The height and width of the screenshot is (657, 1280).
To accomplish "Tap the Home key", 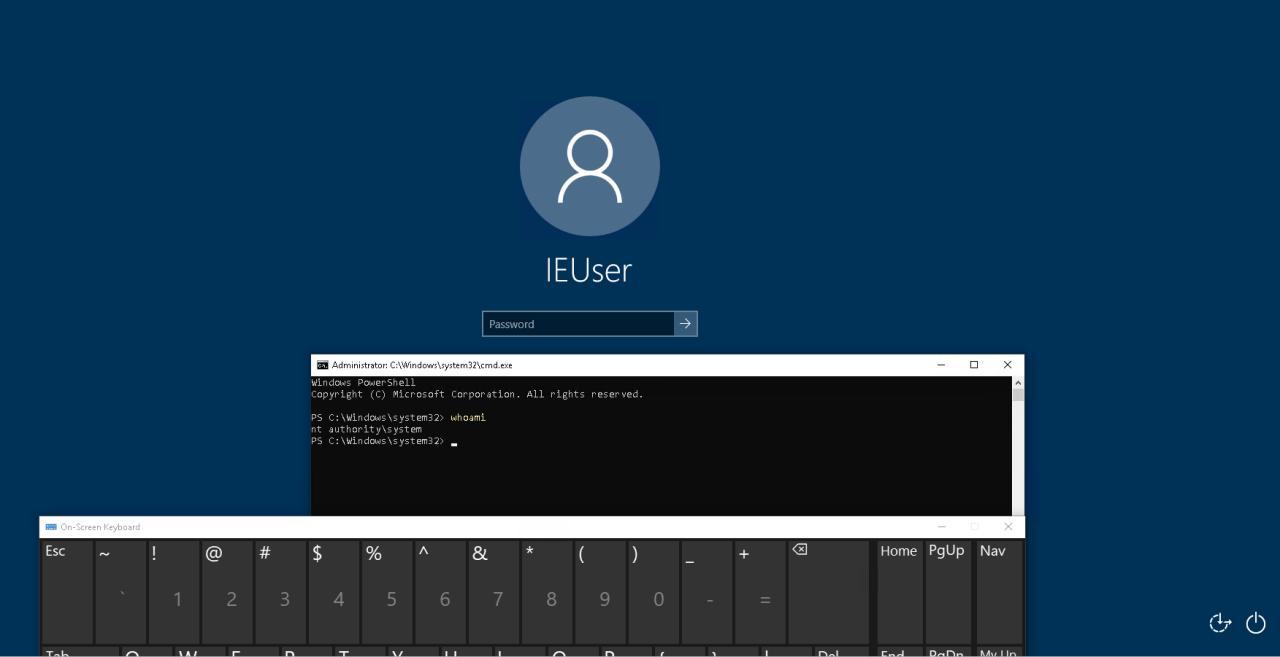I will pyautogui.click(x=898, y=592).
